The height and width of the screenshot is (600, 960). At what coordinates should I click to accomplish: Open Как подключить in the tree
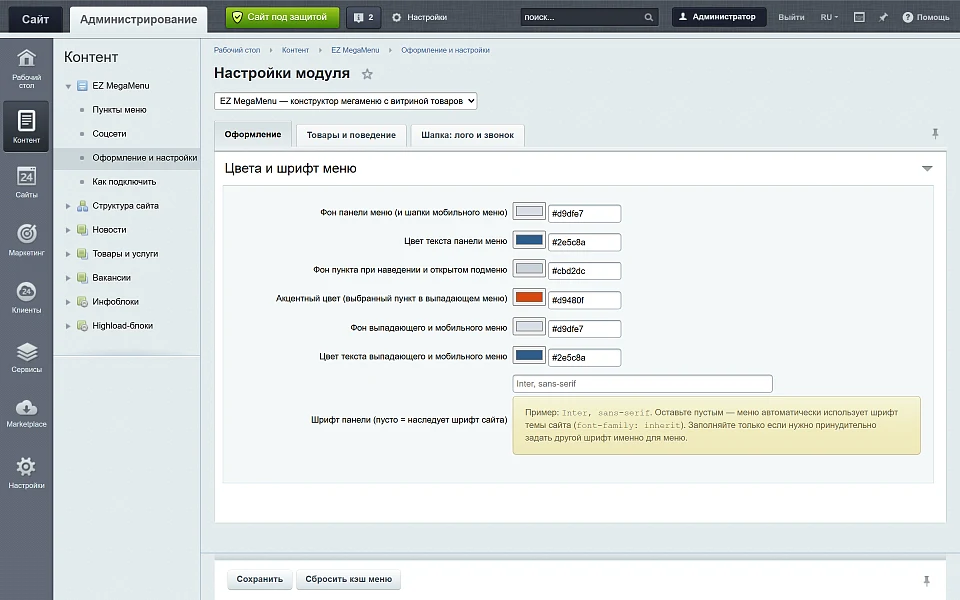(124, 182)
